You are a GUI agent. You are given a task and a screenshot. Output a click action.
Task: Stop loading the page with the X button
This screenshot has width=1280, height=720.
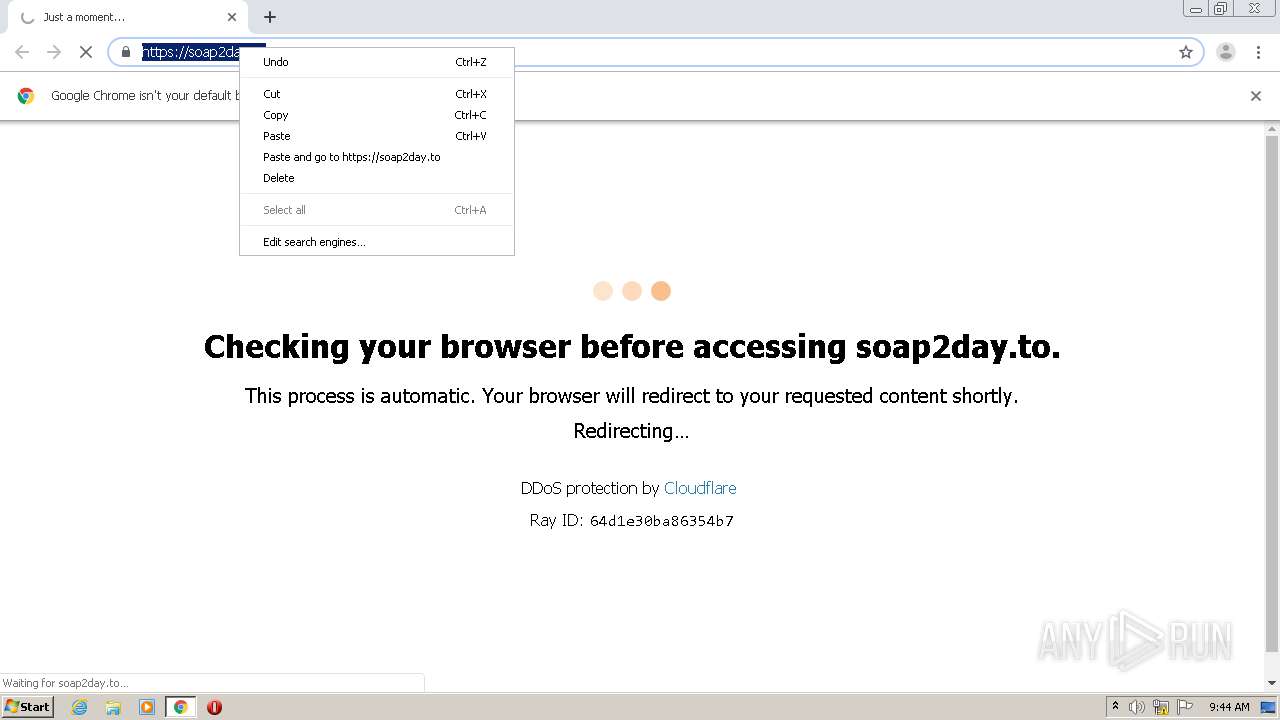click(x=85, y=52)
